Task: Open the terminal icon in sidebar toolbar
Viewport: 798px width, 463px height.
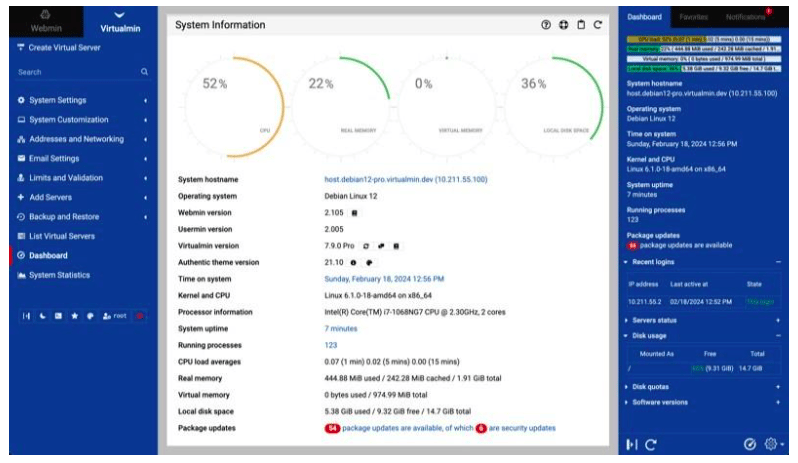Action: (59, 316)
